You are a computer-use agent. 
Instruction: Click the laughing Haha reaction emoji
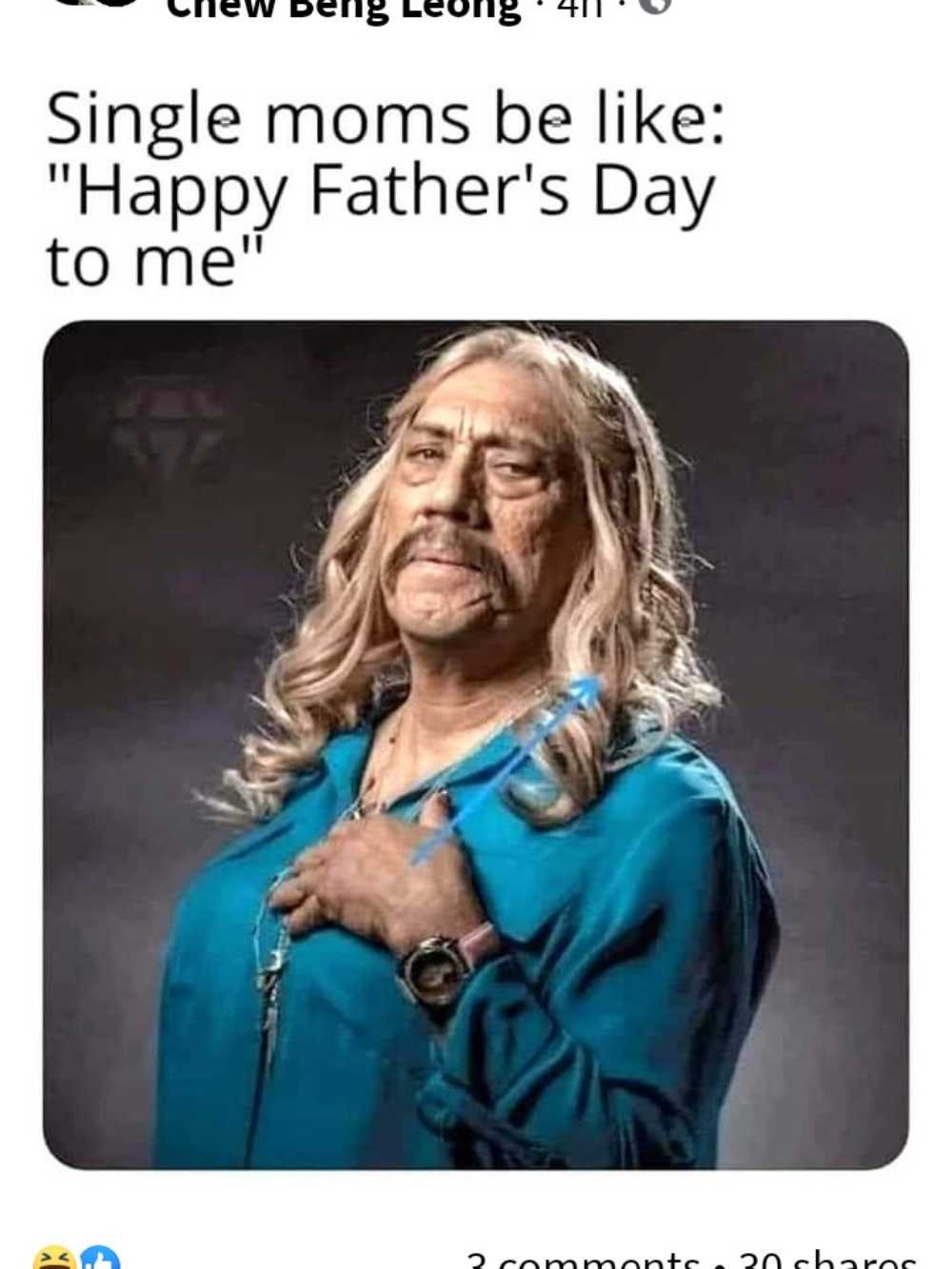point(54,1258)
